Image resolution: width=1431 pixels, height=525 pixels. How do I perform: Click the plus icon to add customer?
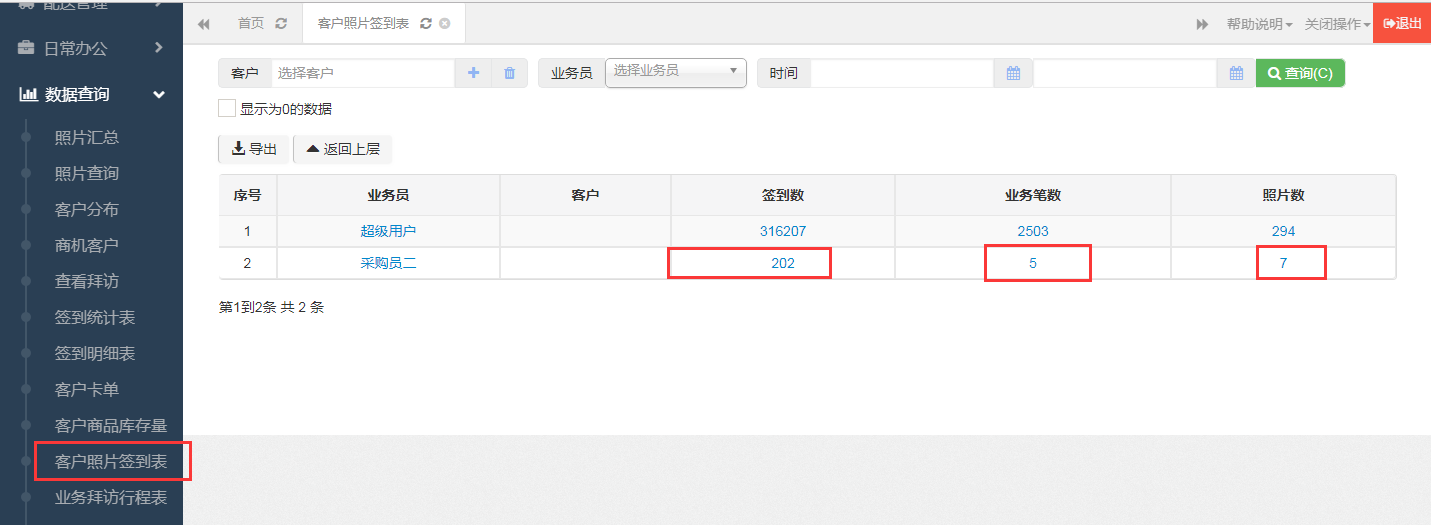coord(473,73)
